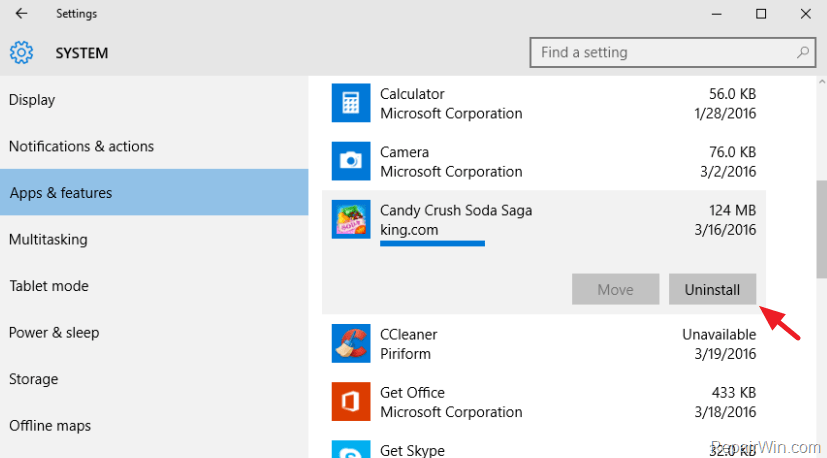The height and width of the screenshot is (458, 827).
Task: Click the Settings gear icon
Action: (x=21, y=53)
